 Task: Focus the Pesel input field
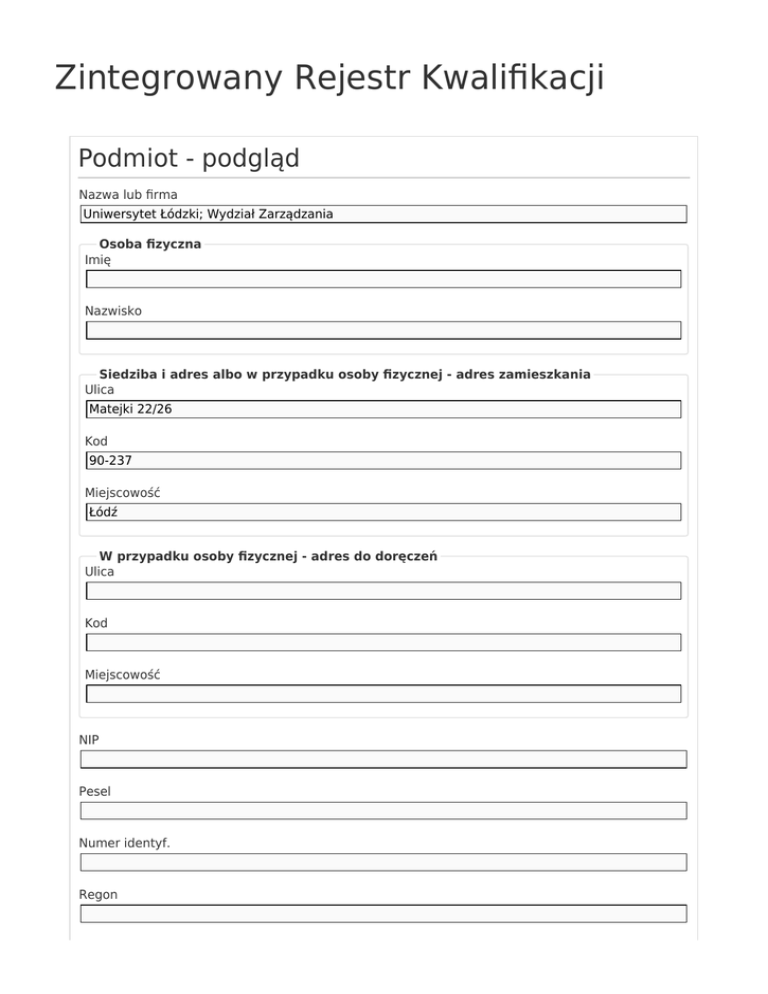tap(383, 811)
